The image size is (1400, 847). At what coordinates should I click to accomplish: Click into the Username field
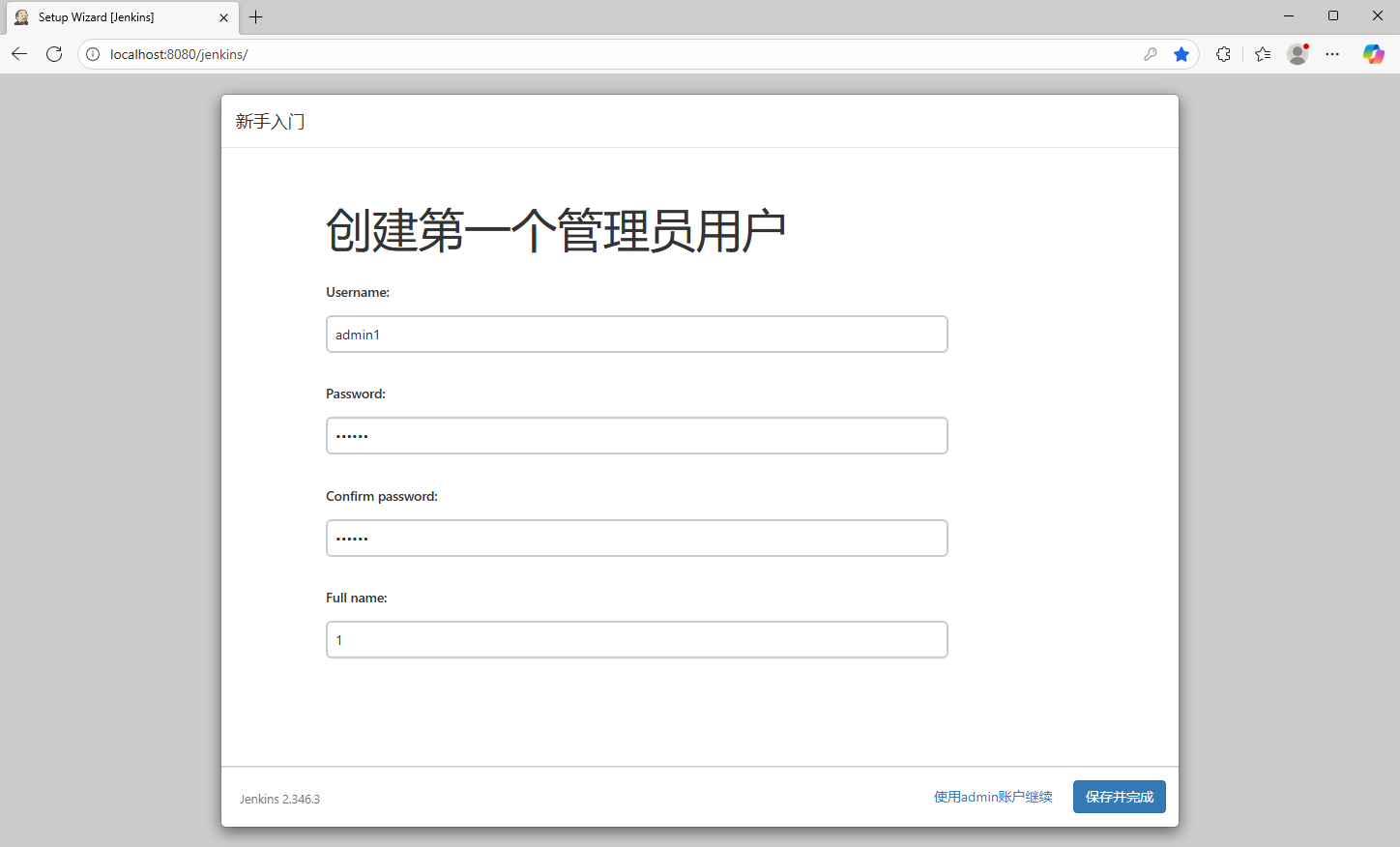click(x=636, y=335)
